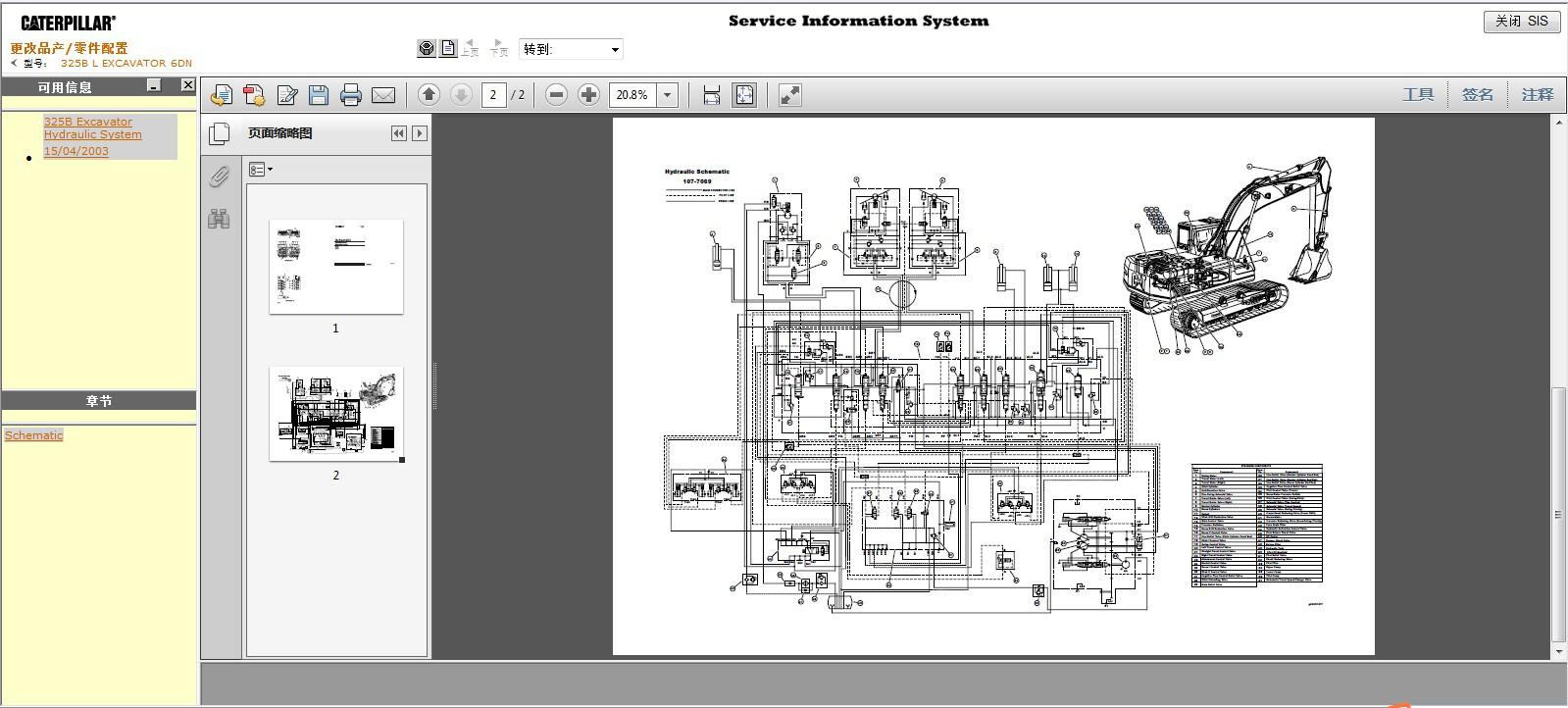
Task: Click the 15/04/2003 date link
Action: pyautogui.click(x=76, y=151)
